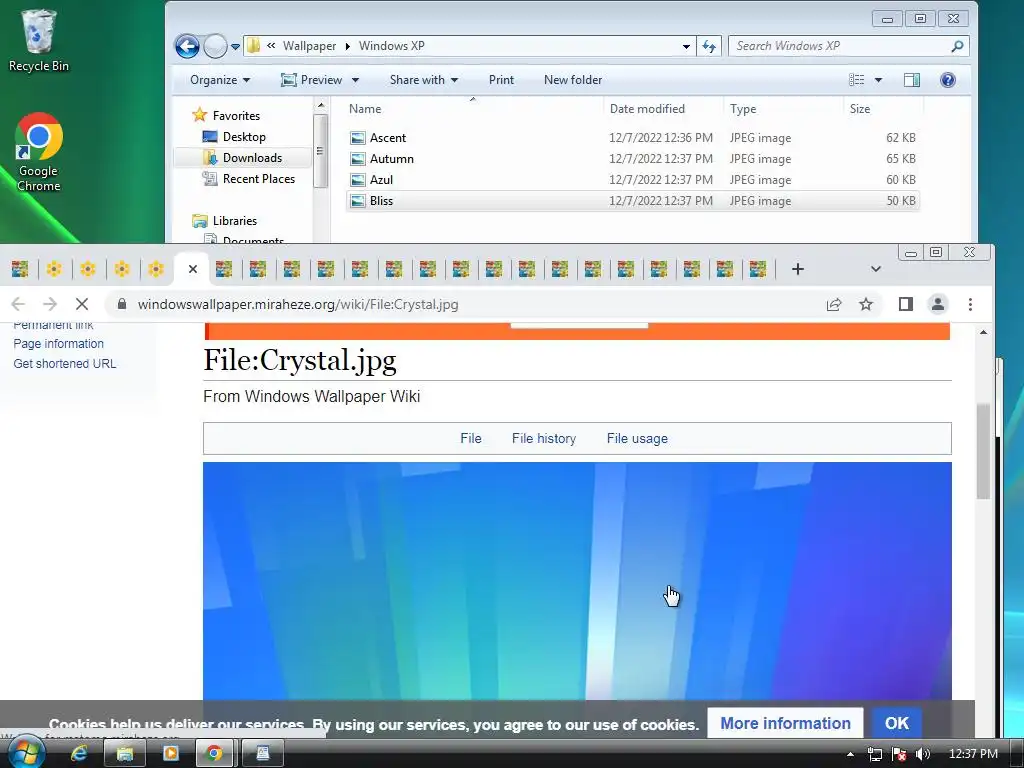The image size is (1024, 768).
Task: Click More information on the cookie banner
Action: pos(786,724)
